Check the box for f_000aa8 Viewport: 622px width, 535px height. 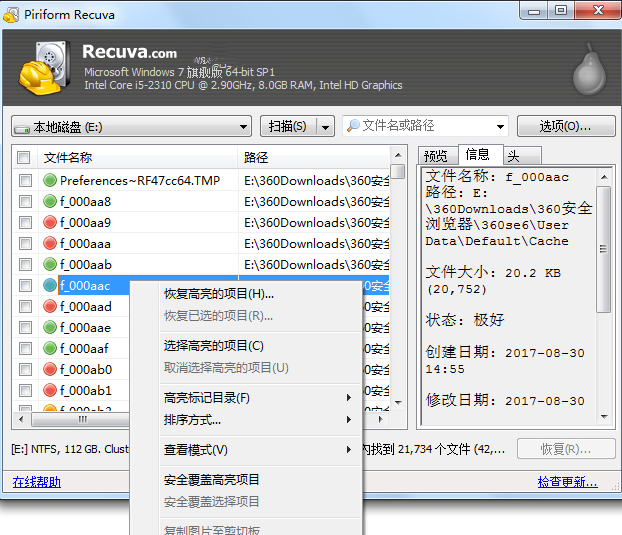(x=25, y=201)
